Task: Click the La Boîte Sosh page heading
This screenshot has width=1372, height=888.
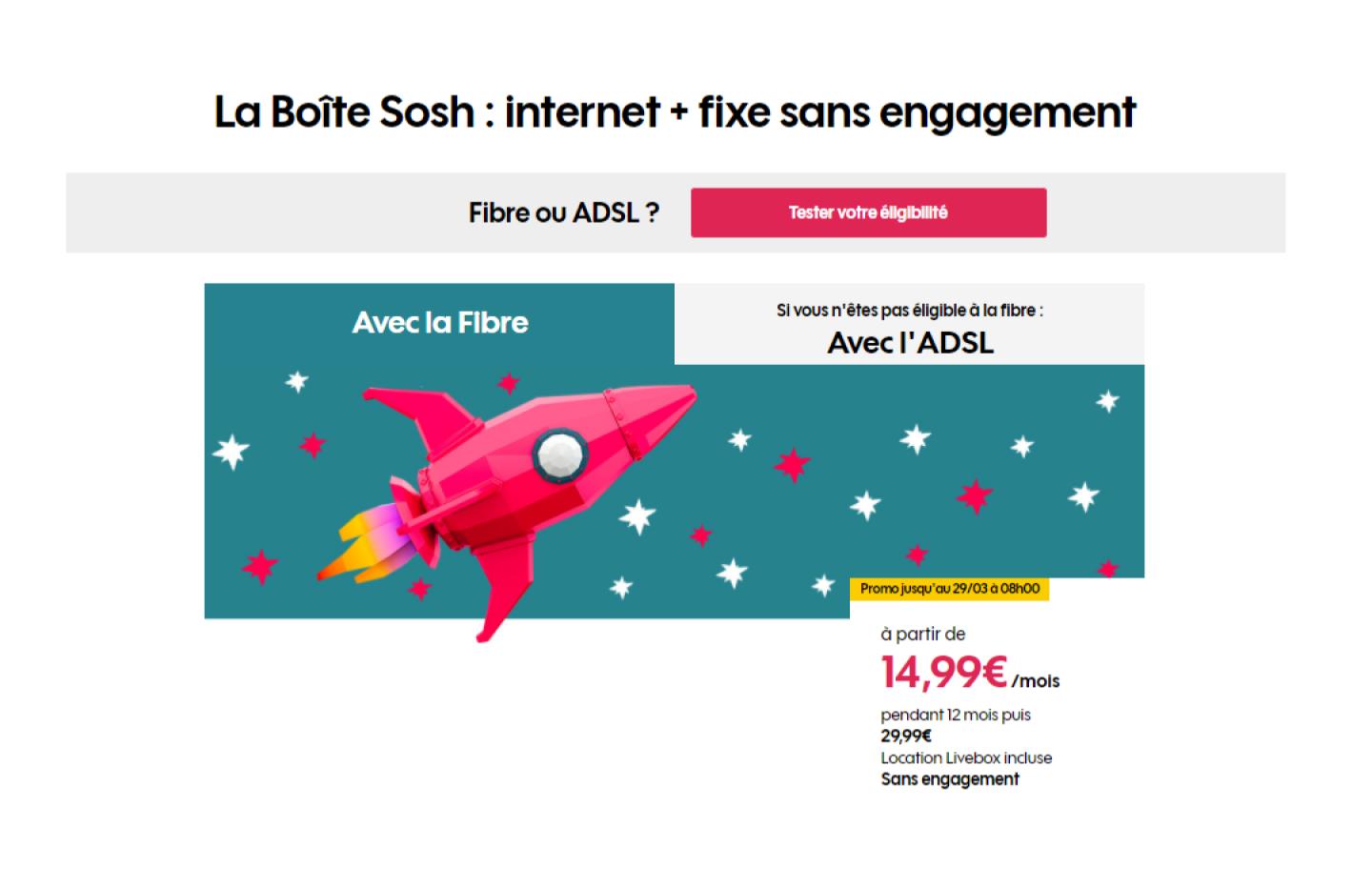Action: (x=675, y=112)
